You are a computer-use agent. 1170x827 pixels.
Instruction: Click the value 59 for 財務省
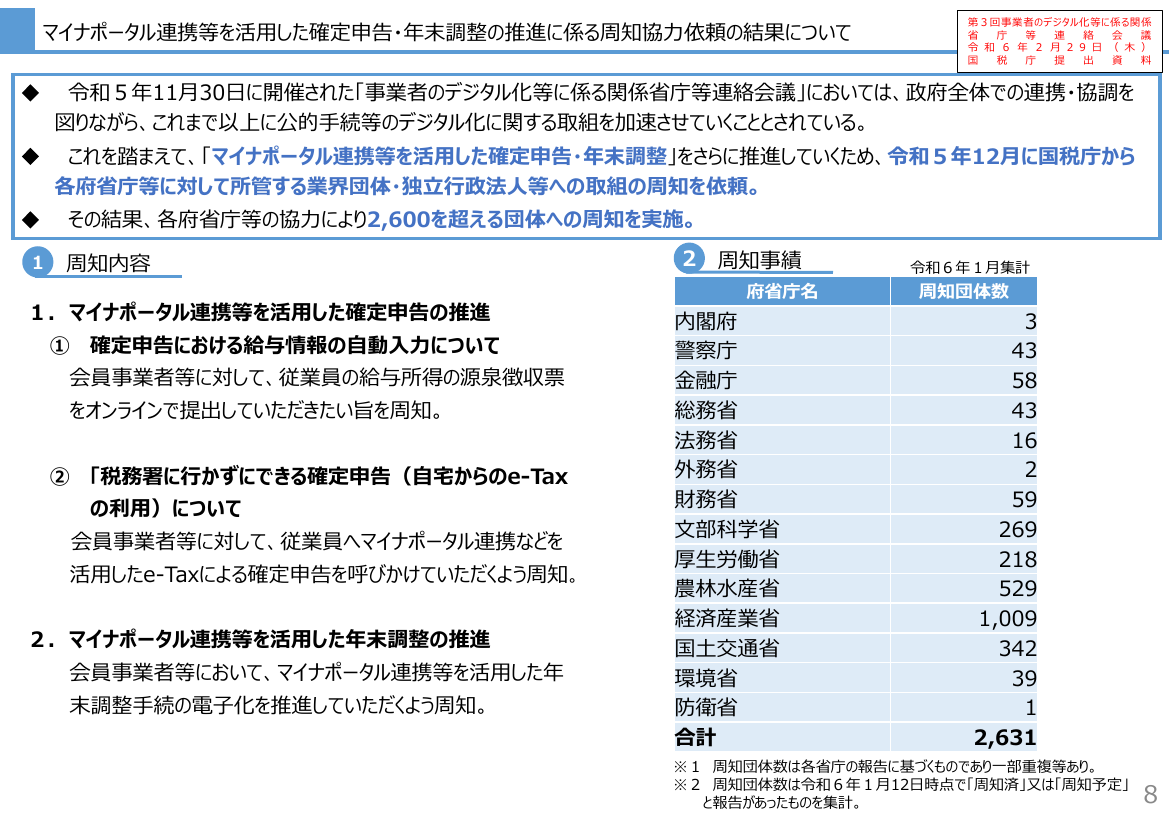1024,499
